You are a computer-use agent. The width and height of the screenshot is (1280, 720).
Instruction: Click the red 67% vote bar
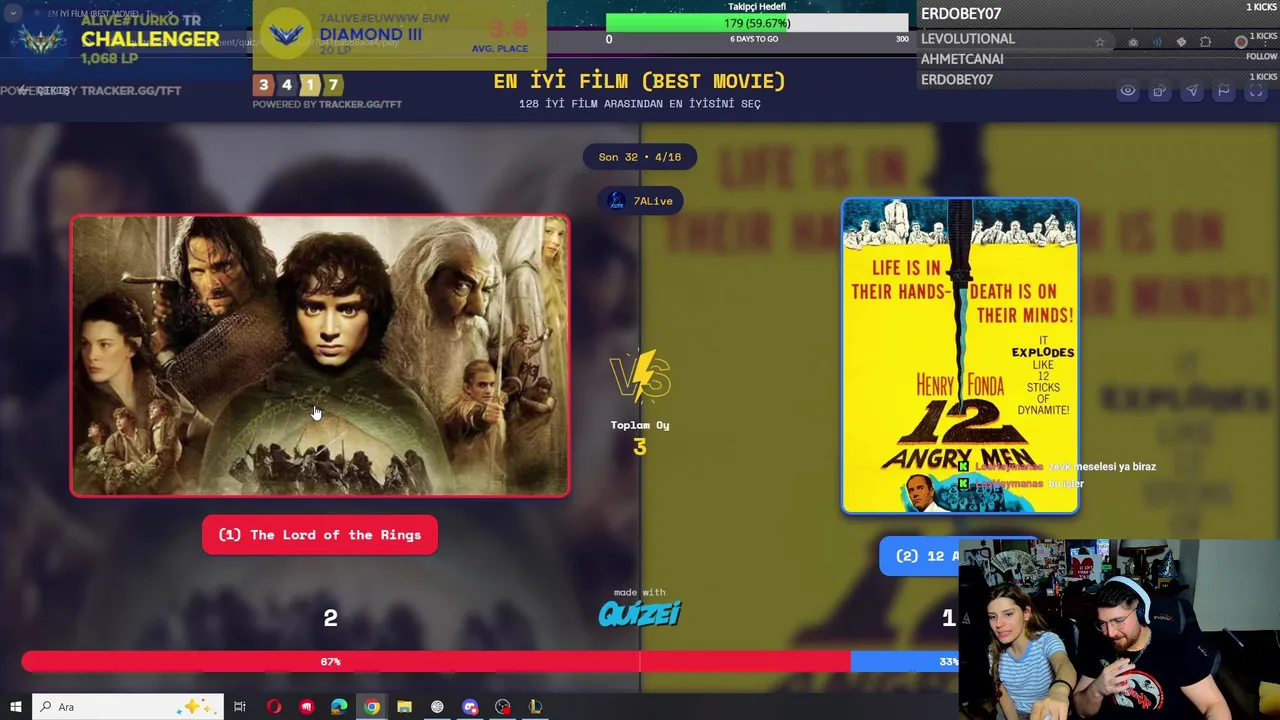435,662
